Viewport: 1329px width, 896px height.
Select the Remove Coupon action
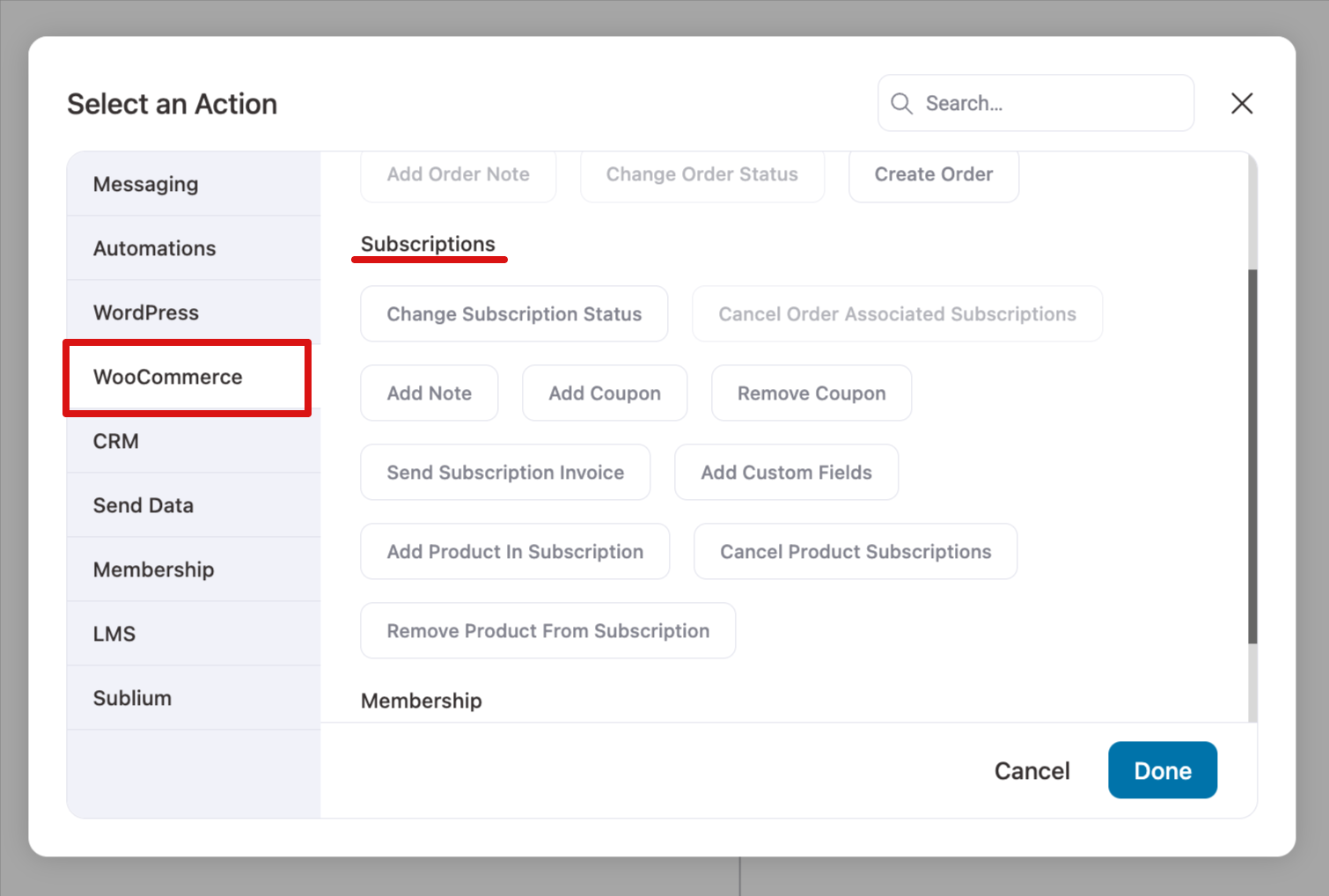coord(811,393)
